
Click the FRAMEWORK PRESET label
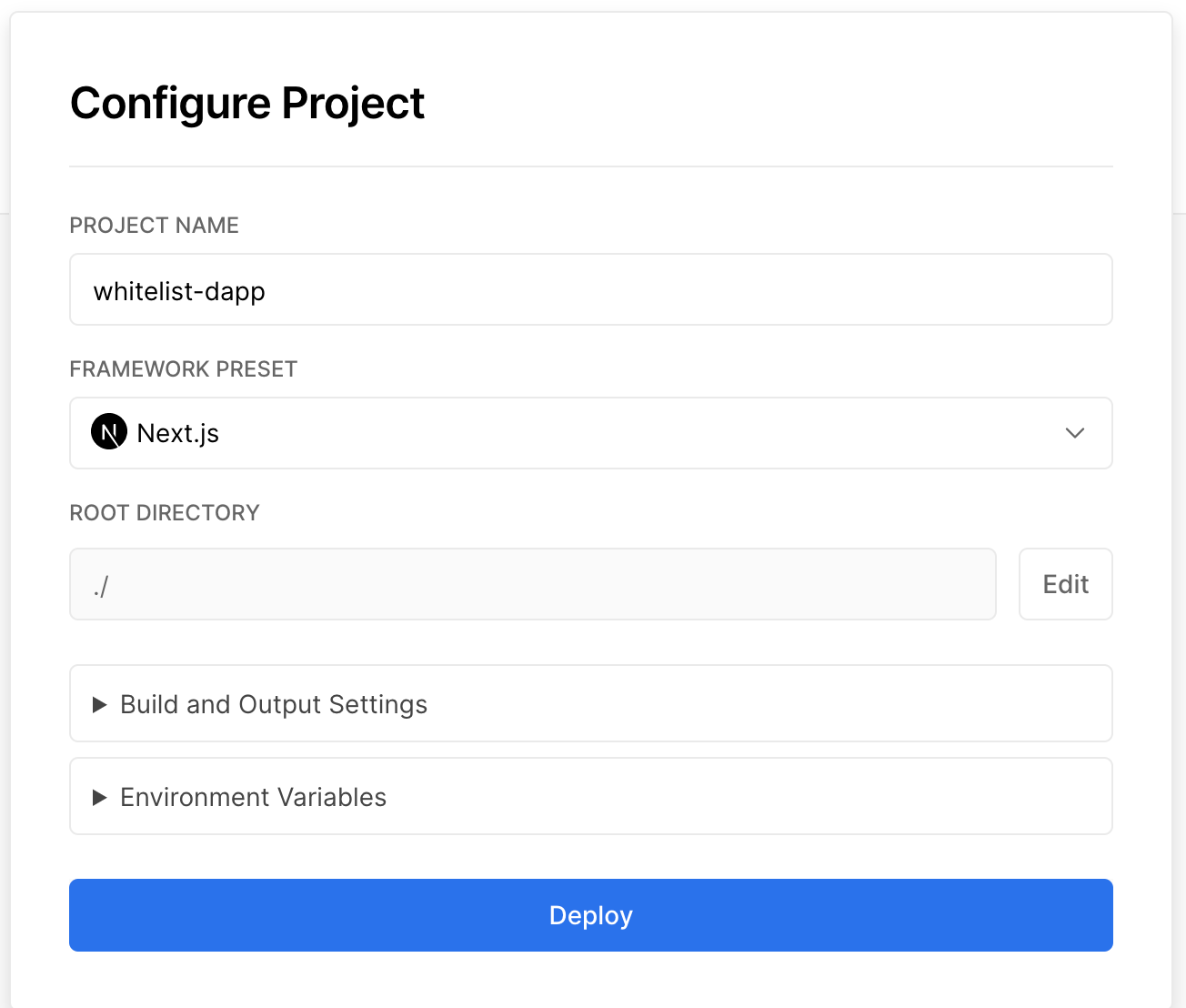coord(184,369)
